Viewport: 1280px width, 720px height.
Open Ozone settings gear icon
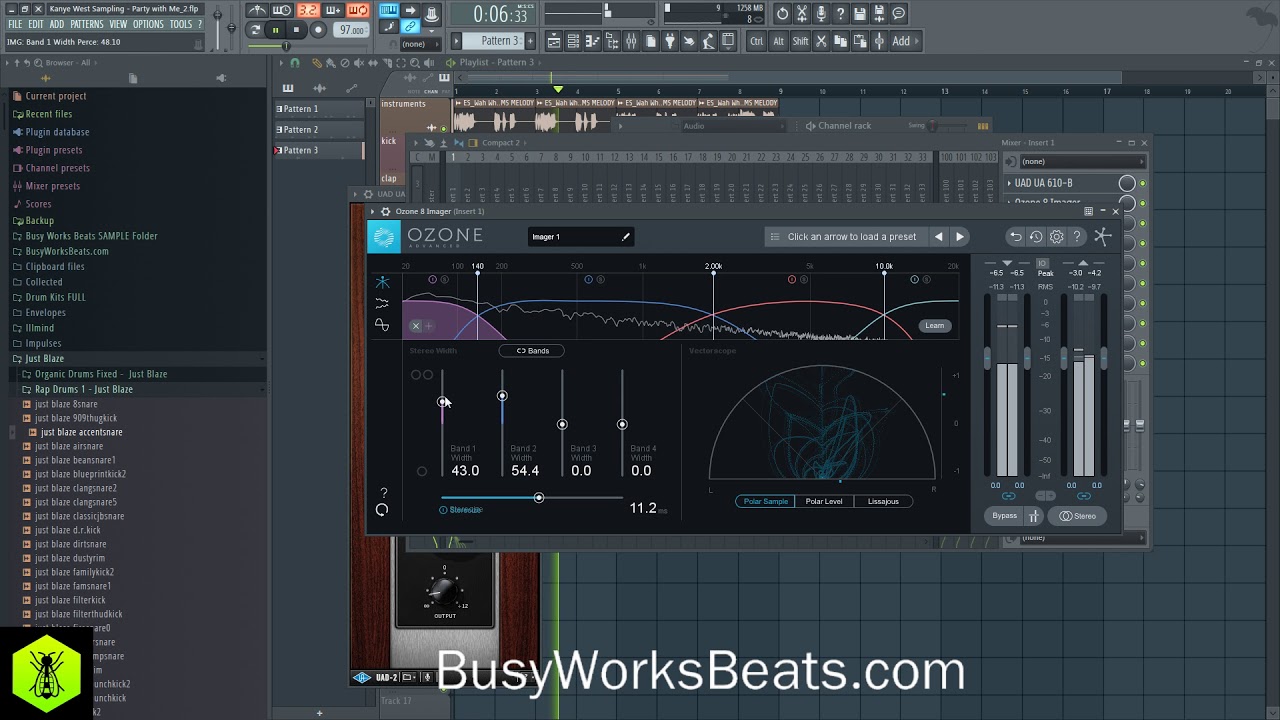1056,237
